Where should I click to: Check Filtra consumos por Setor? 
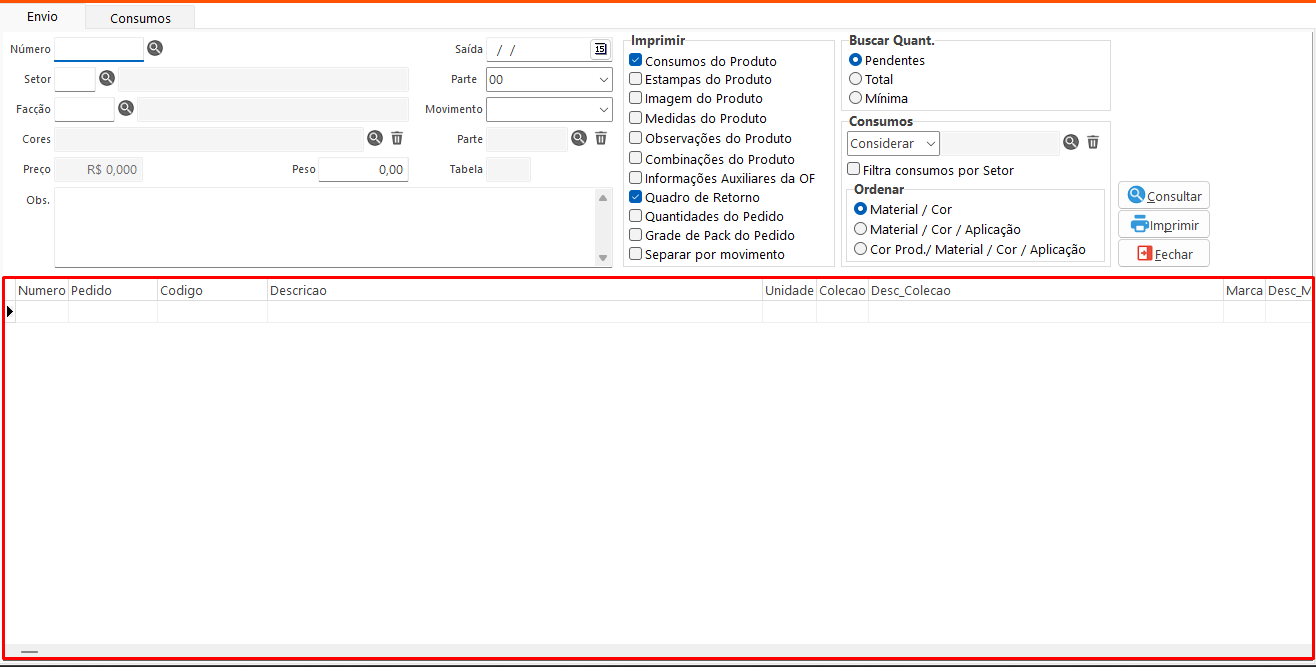click(x=854, y=170)
